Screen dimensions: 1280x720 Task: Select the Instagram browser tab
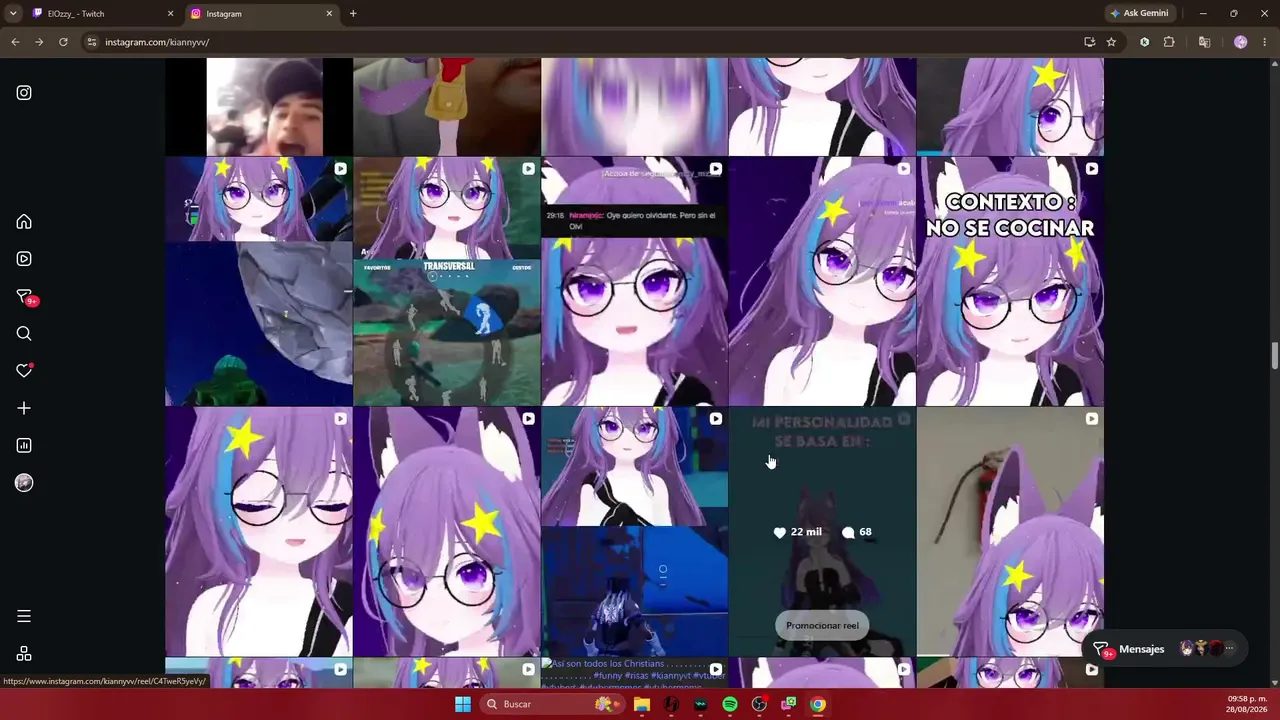260,14
